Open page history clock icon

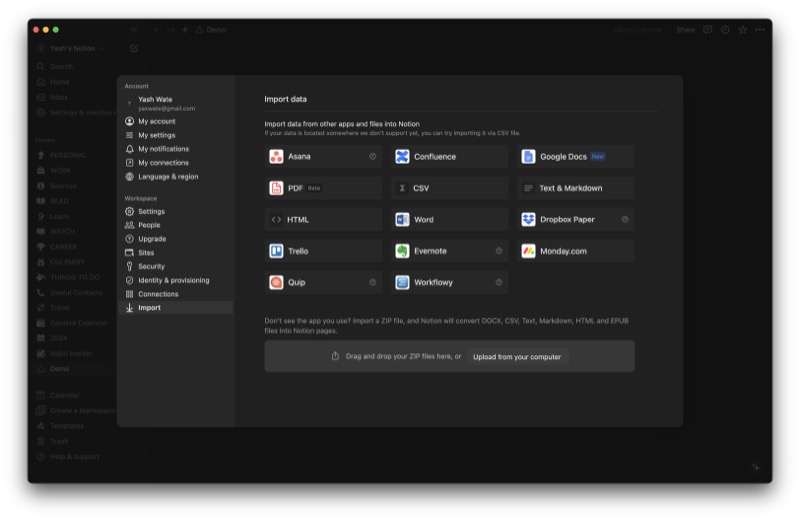(725, 30)
